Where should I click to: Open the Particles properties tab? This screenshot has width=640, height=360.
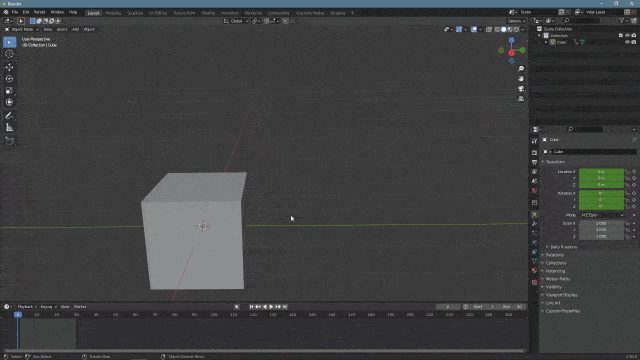(x=534, y=233)
